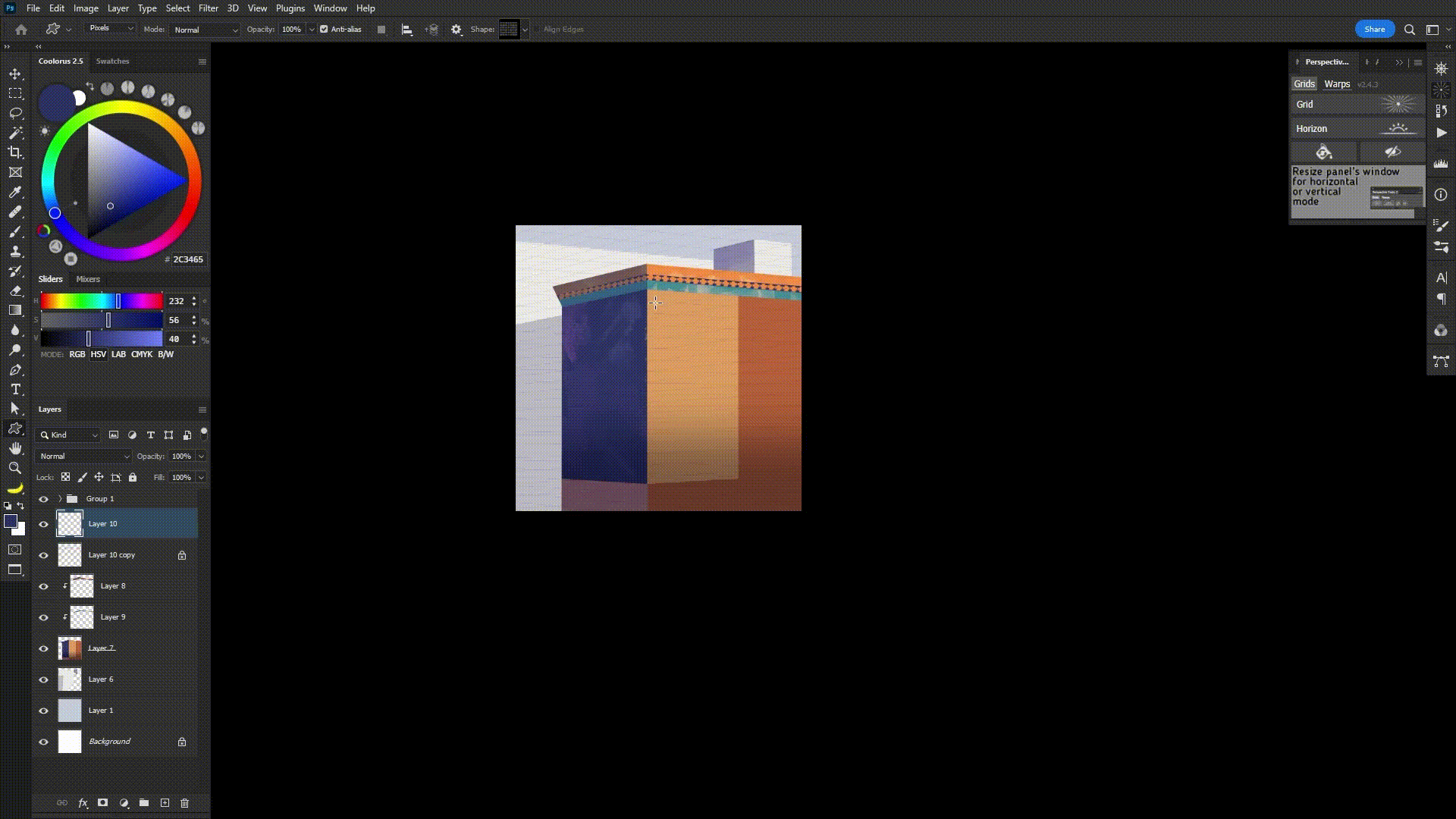Select the Move tool
Screen dimensions: 1456x819
[15, 74]
